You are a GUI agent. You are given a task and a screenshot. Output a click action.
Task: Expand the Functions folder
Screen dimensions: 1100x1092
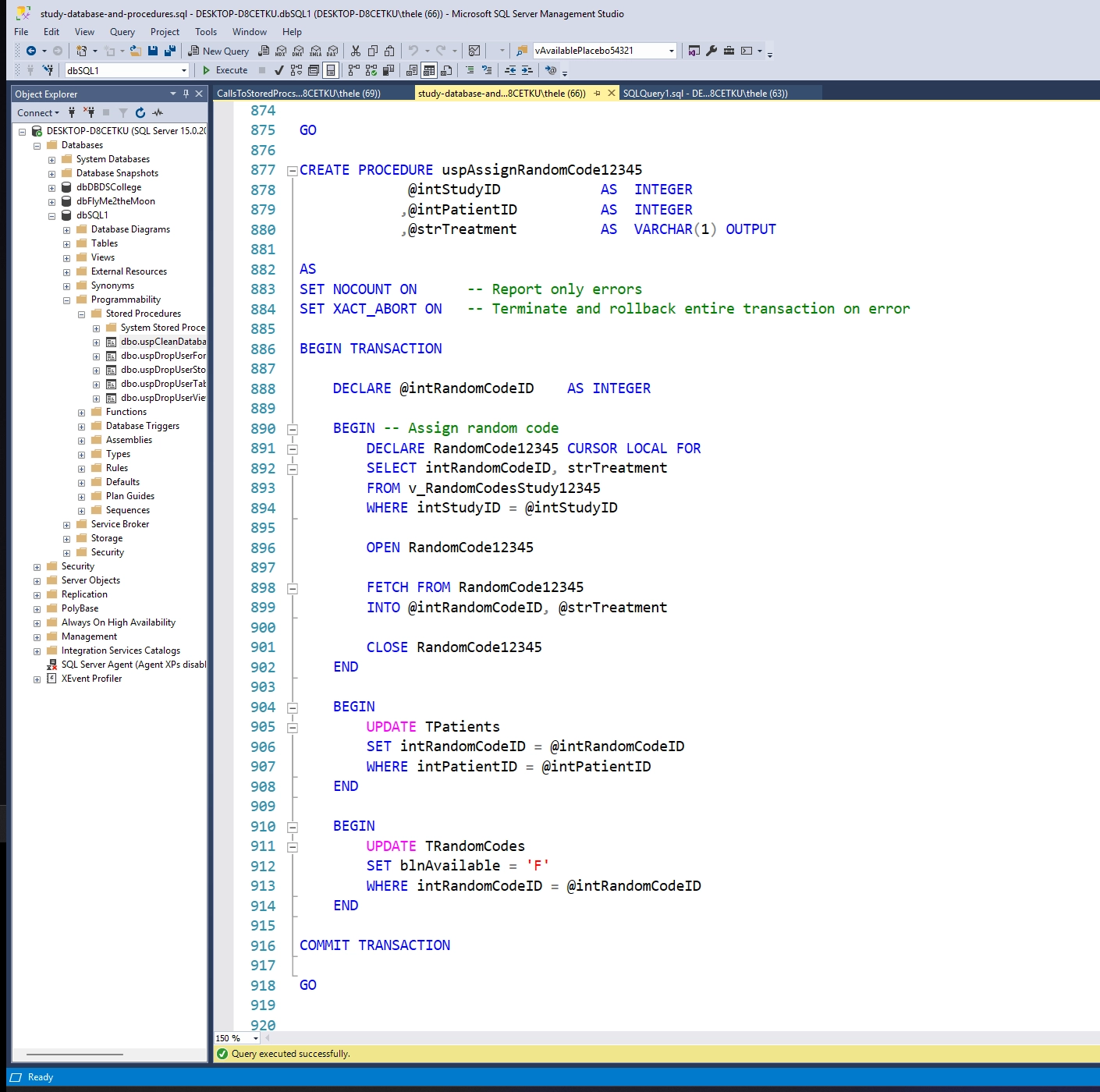point(81,413)
